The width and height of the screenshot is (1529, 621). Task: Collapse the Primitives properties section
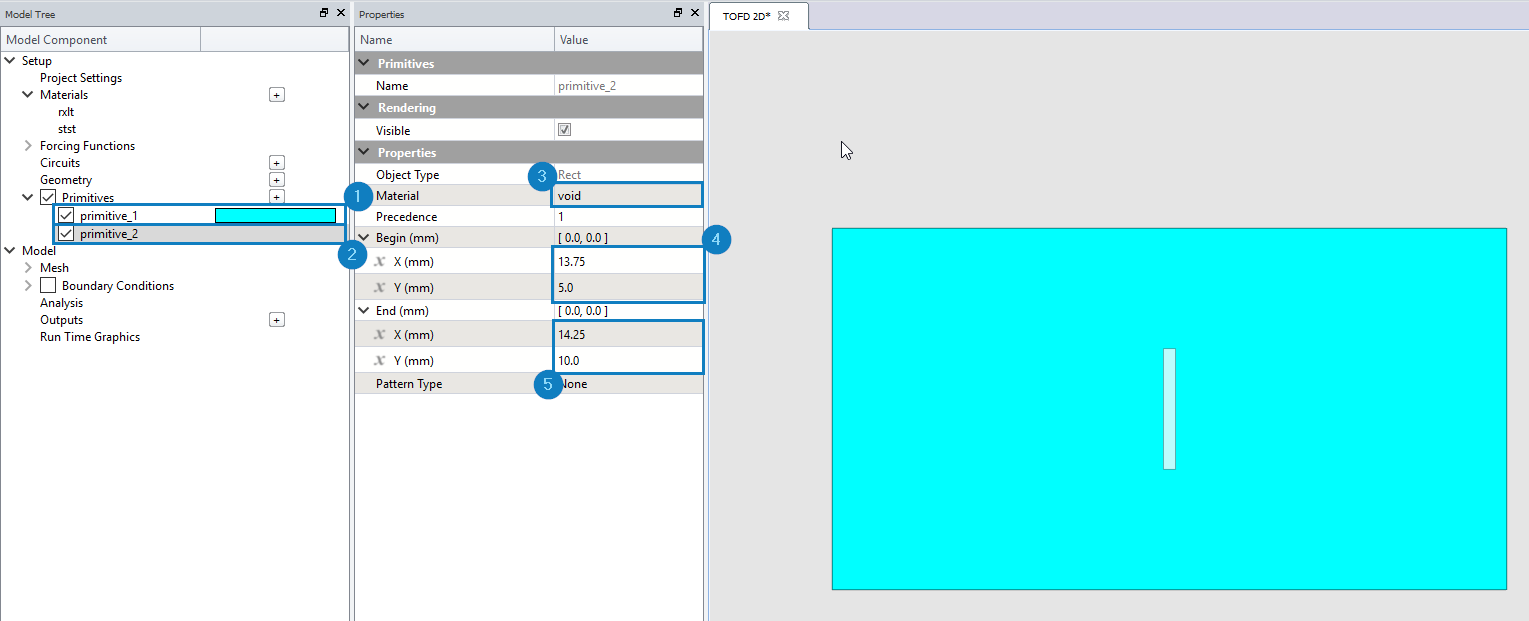pos(364,64)
